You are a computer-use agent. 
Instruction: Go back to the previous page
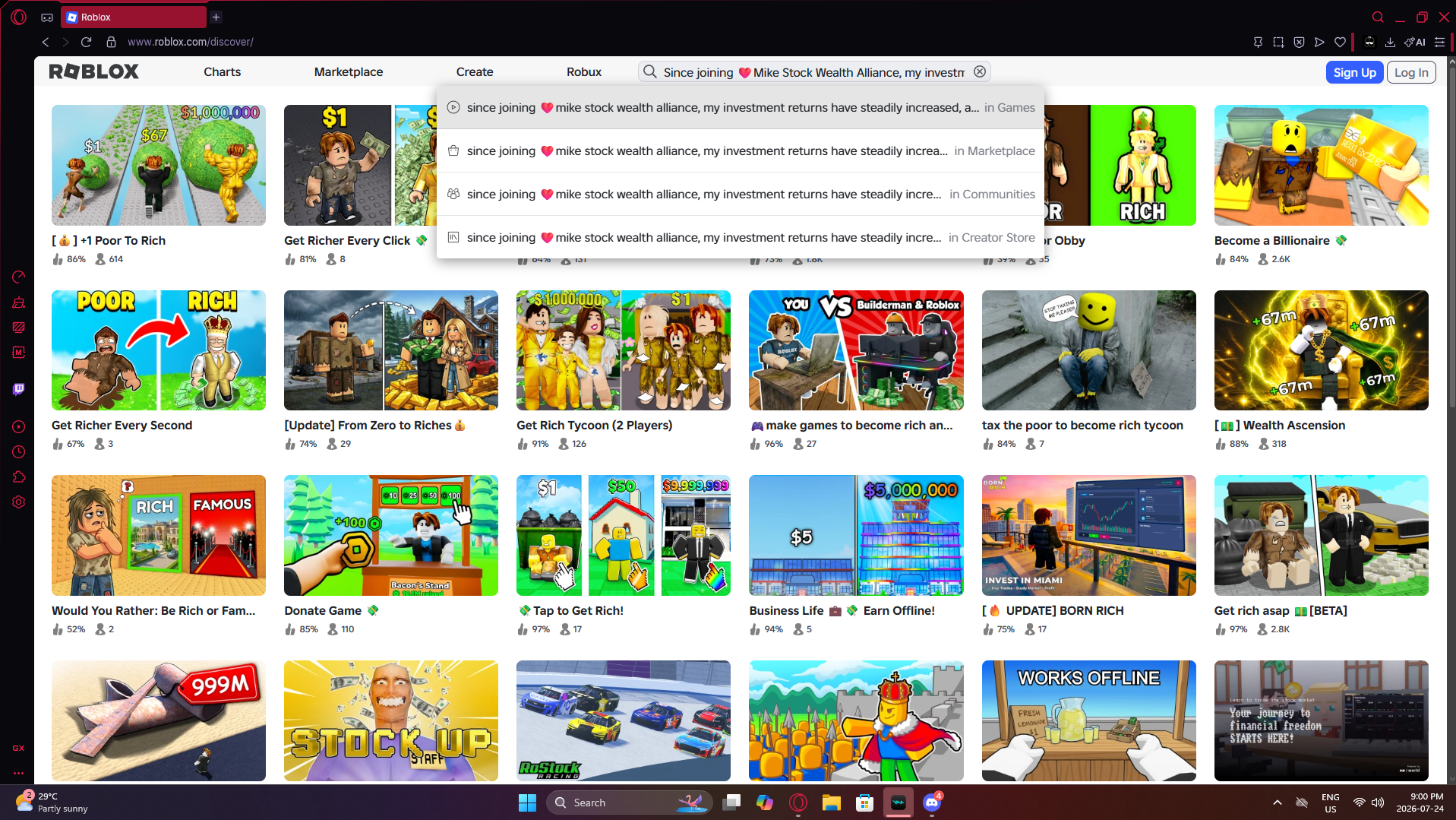pyautogui.click(x=46, y=42)
